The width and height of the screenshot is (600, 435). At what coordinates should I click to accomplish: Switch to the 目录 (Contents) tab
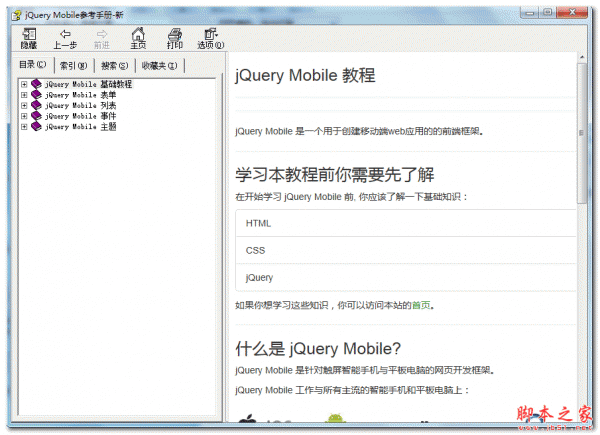[x=33, y=65]
